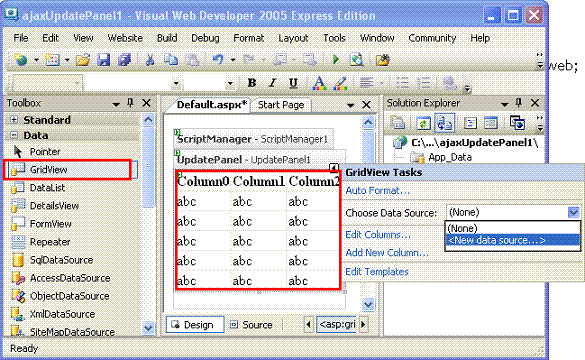Image resolution: width=585 pixels, height=360 pixels.
Task: Select the Default.aspx* tab
Action: click(x=212, y=105)
